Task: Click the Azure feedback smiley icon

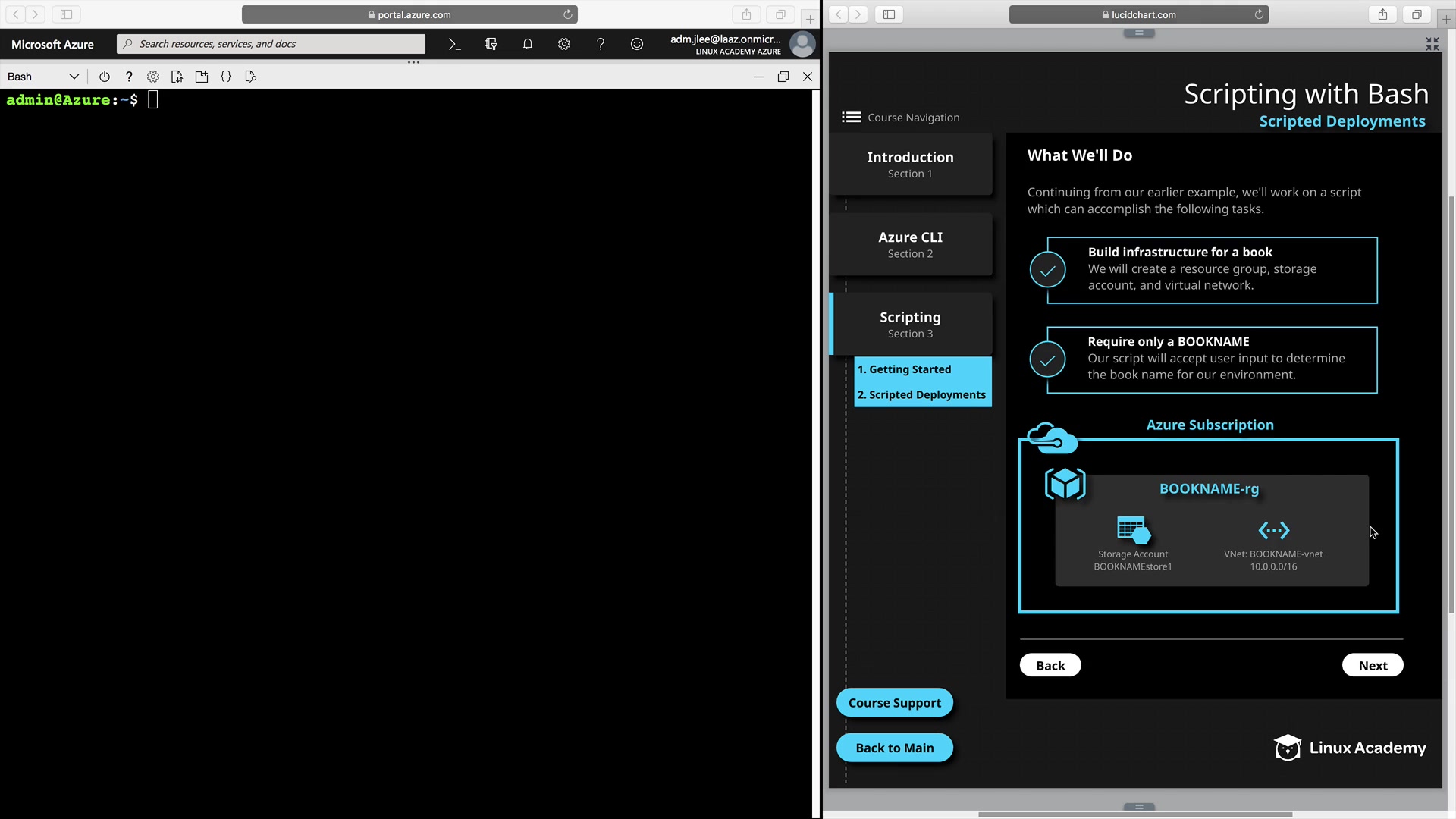Action: [x=637, y=44]
